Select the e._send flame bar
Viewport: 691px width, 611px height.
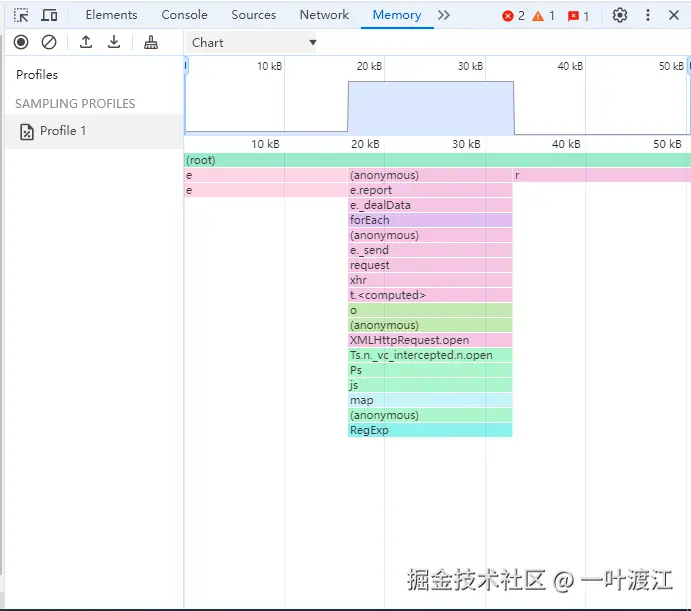[x=430, y=250]
